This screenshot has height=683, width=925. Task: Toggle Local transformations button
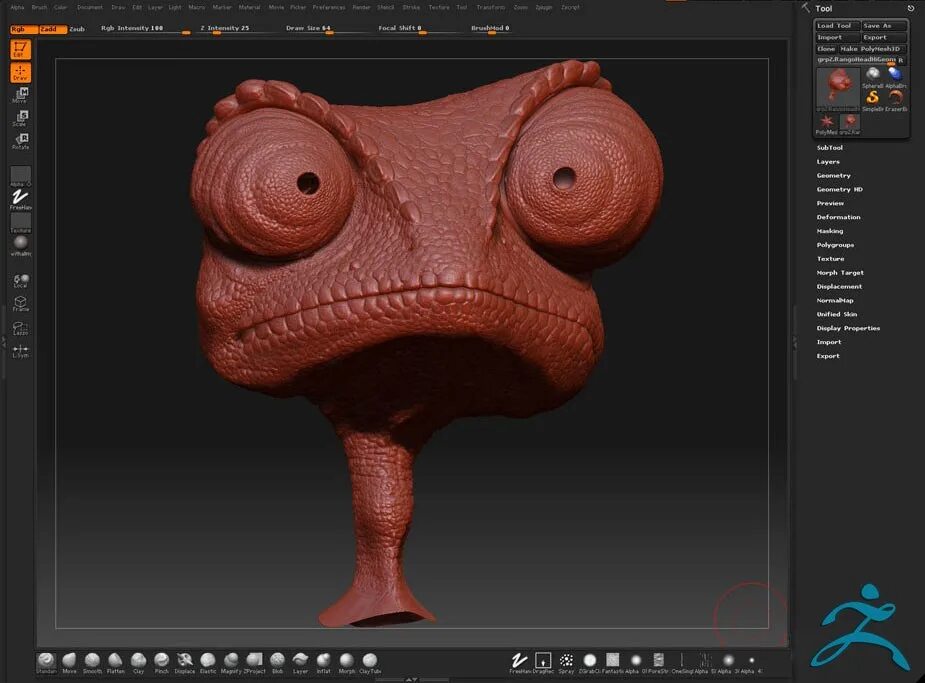tap(20, 280)
